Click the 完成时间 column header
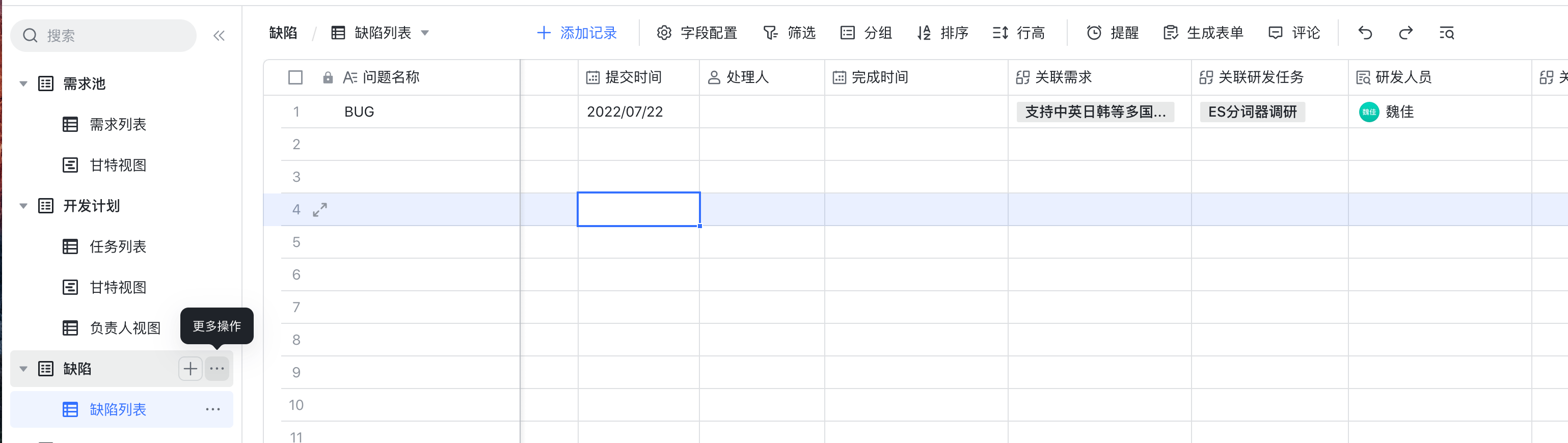This screenshot has height=443, width=1568. [x=916, y=77]
